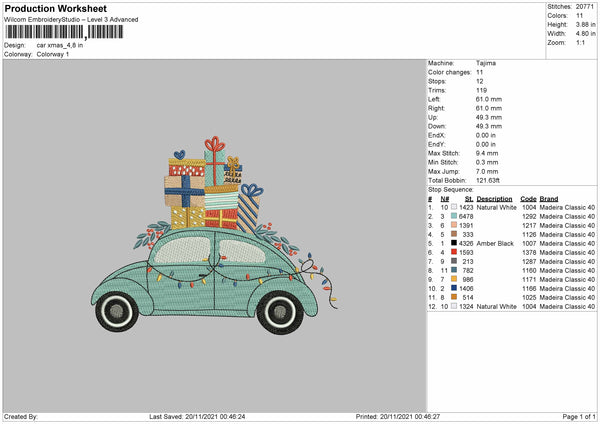Pick the navy blue swatch in stop 10
Viewport: 600px width, 424px height.
[455, 288]
